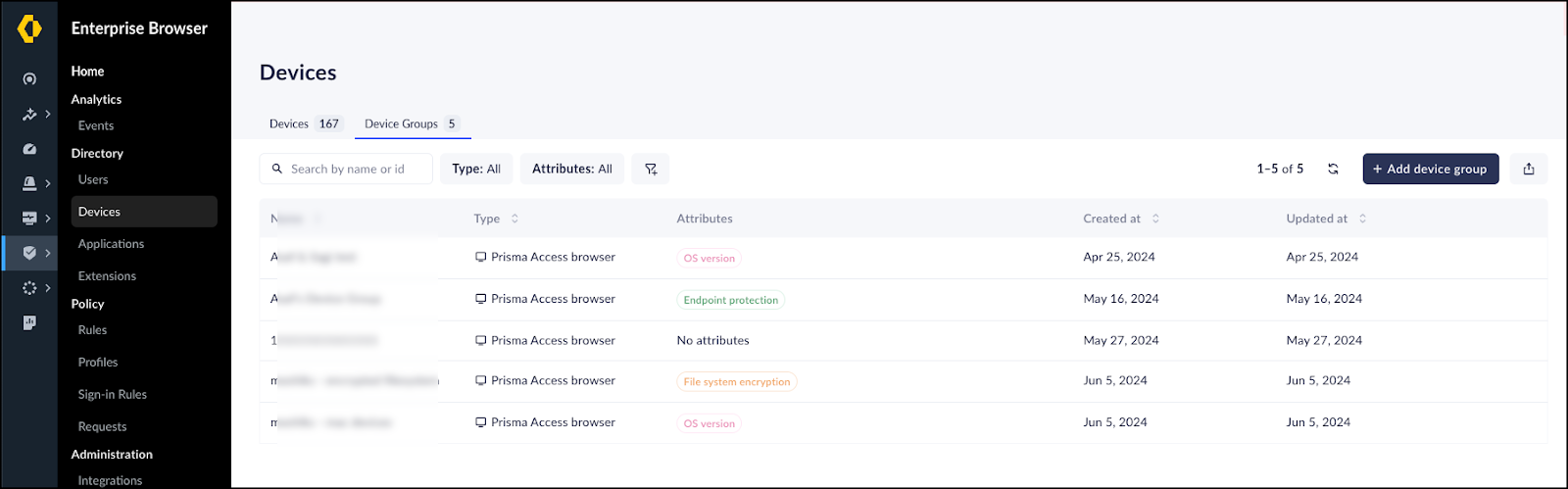This screenshot has height=489, width=1568.
Task: Sort the table by Type column
Action: pos(514,219)
